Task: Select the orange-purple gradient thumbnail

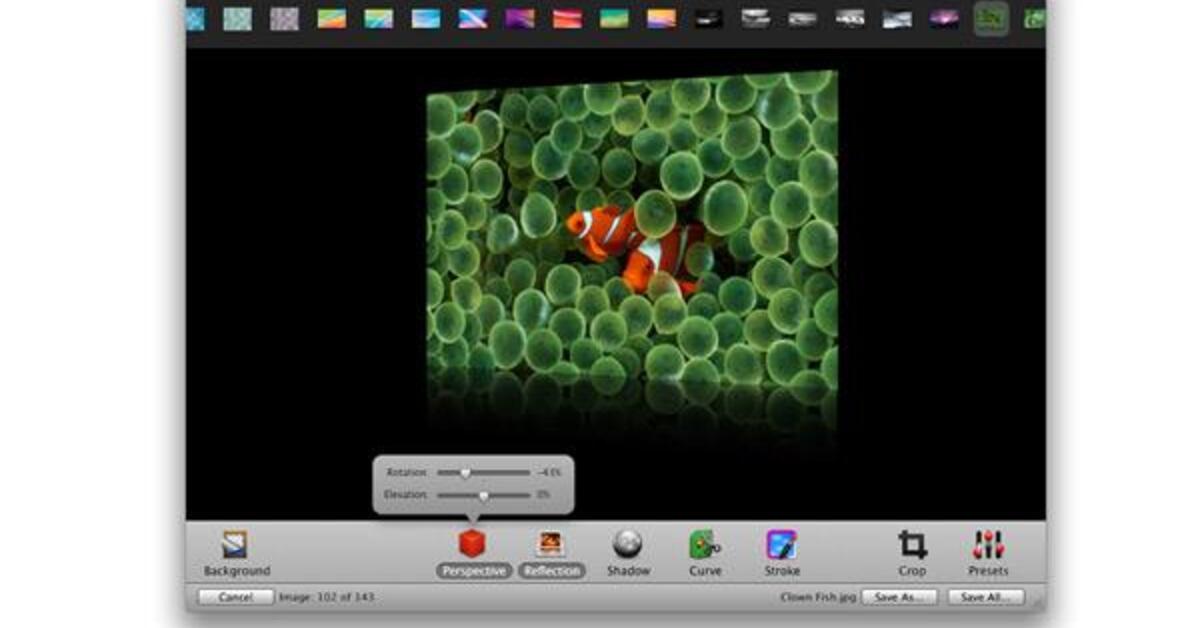Action: [x=661, y=18]
